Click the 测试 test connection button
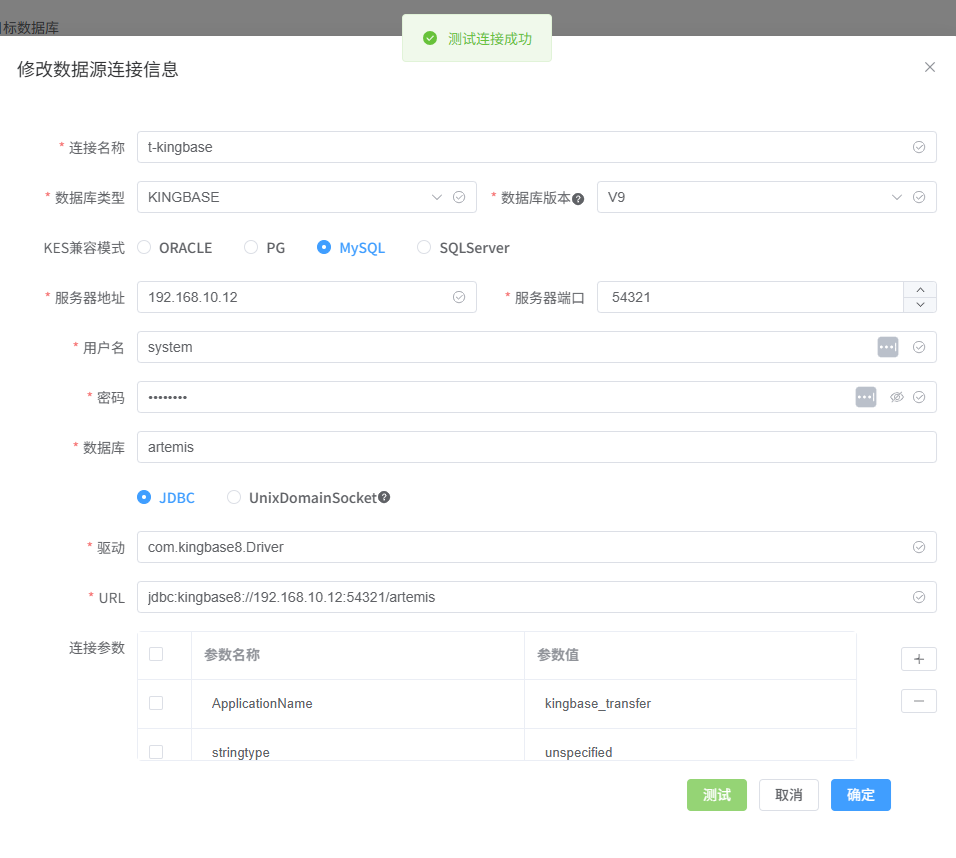Viewport: 956px width, 858px height. 716,795
